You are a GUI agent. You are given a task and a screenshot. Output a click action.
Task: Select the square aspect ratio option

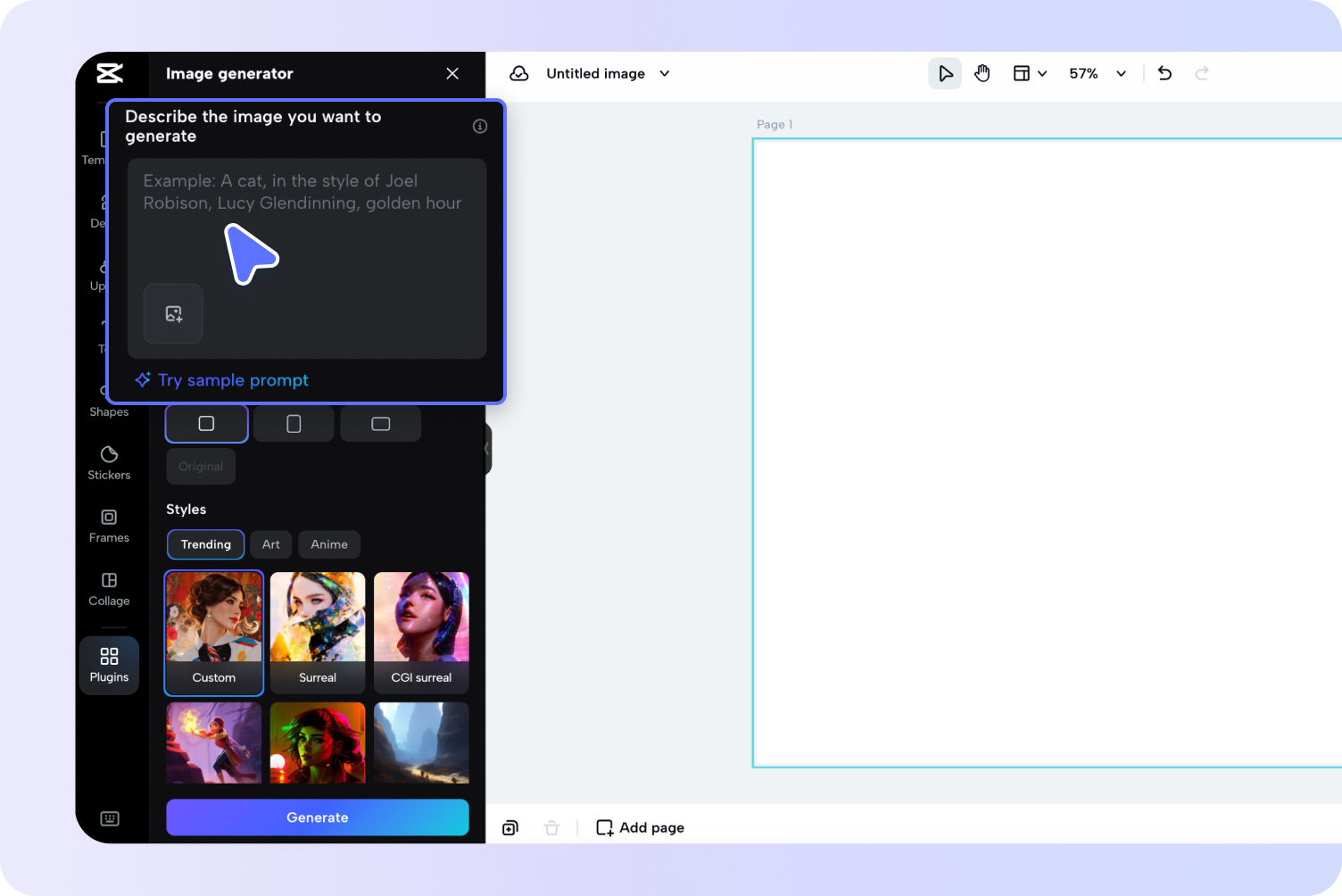coord(206,424)
